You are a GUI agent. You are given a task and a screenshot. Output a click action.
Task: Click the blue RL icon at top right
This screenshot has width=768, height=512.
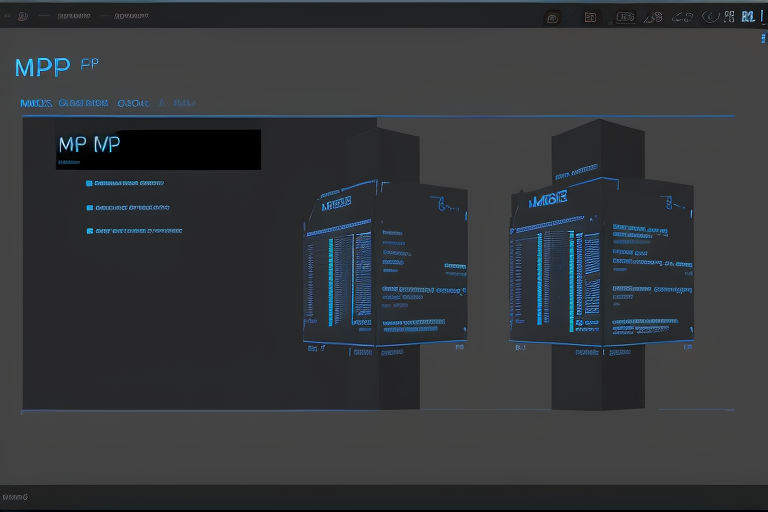click(747, 17)
